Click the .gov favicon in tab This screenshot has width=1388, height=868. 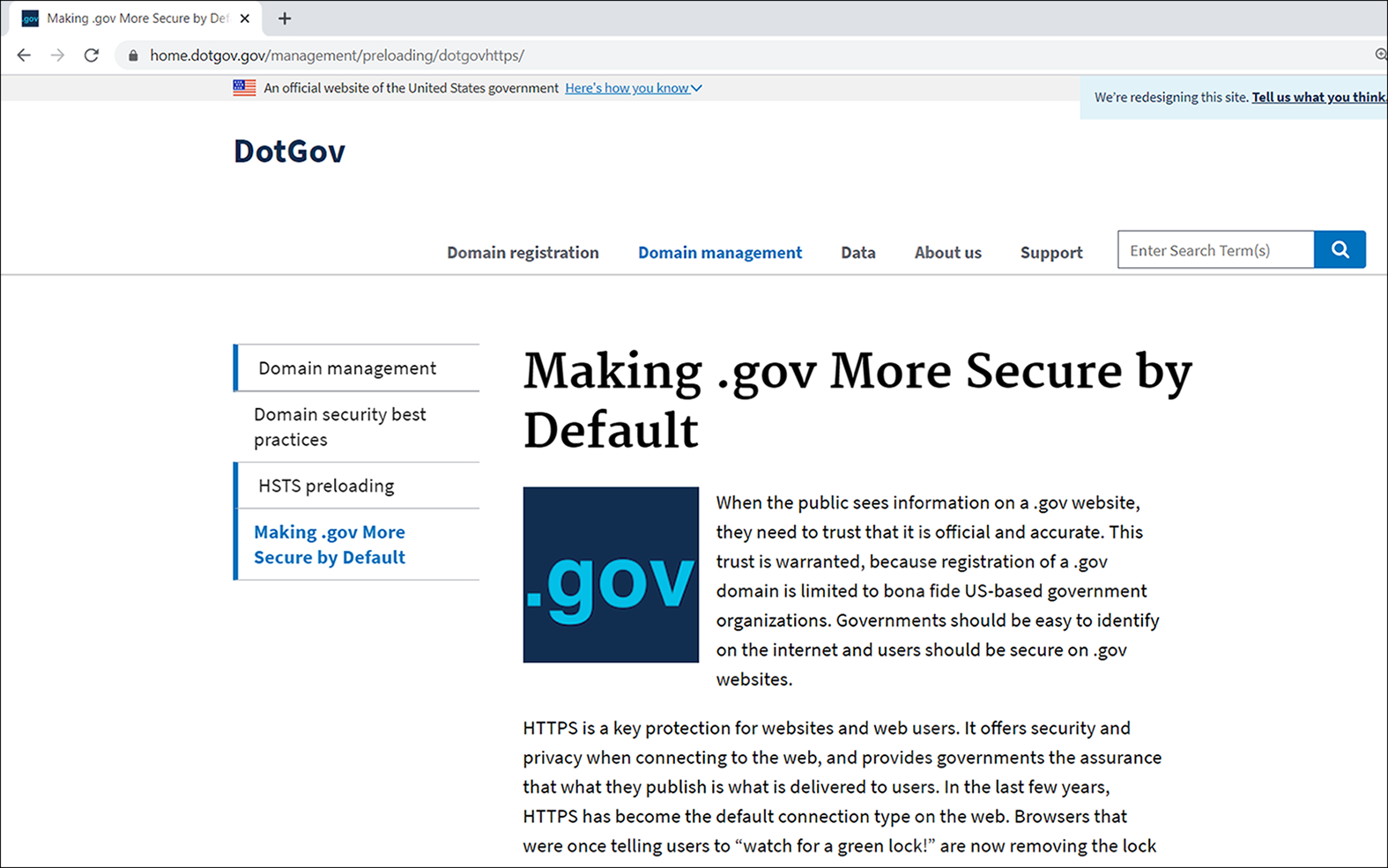click(x=30, y=19)
